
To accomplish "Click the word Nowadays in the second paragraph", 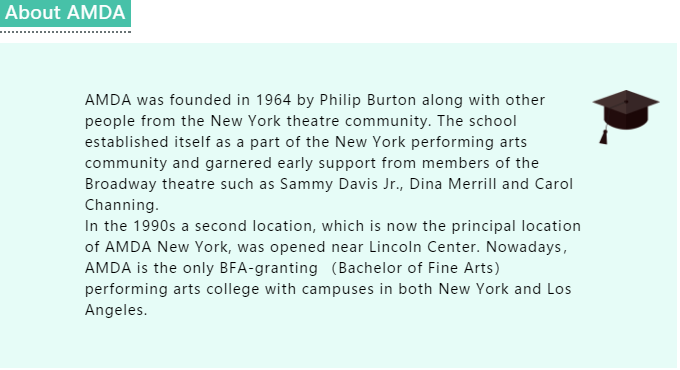I will 526,247.
